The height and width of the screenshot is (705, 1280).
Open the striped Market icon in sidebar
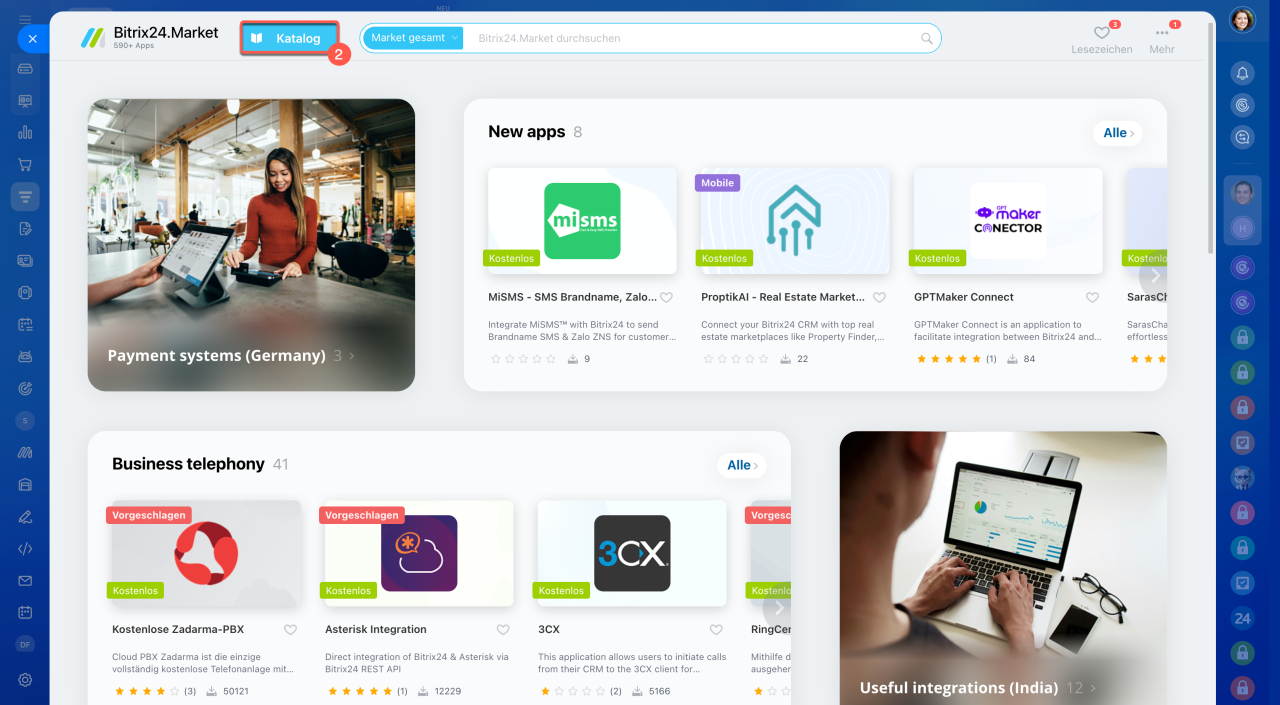coord(25,452)
